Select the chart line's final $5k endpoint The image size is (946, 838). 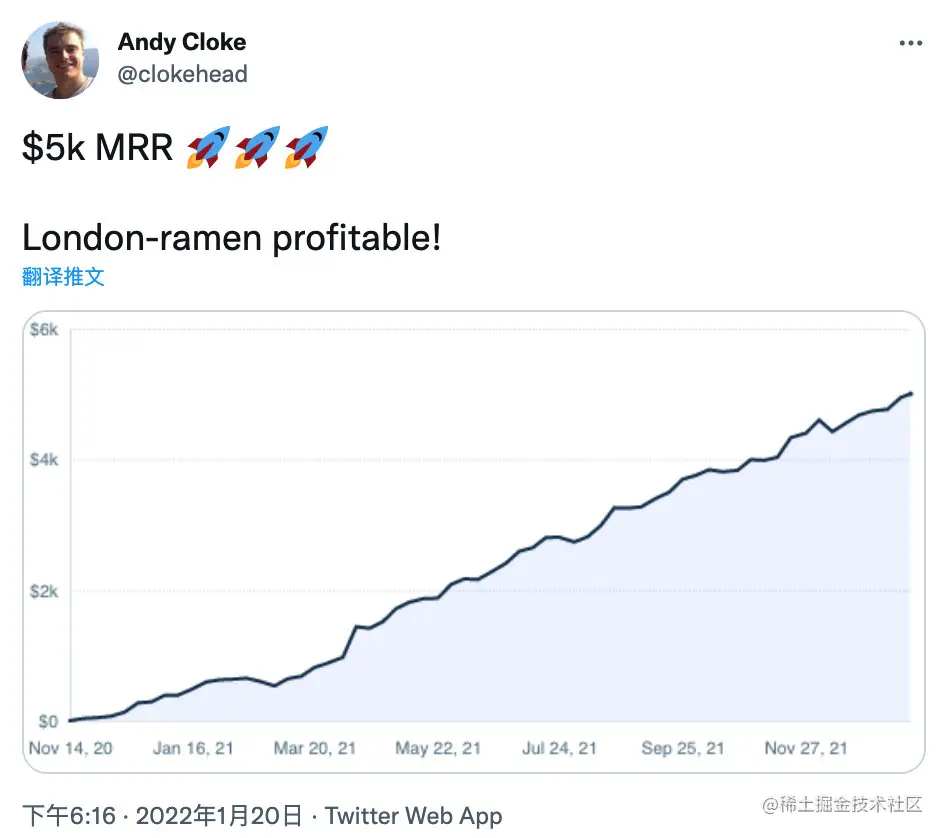click(x=910, y=393)
